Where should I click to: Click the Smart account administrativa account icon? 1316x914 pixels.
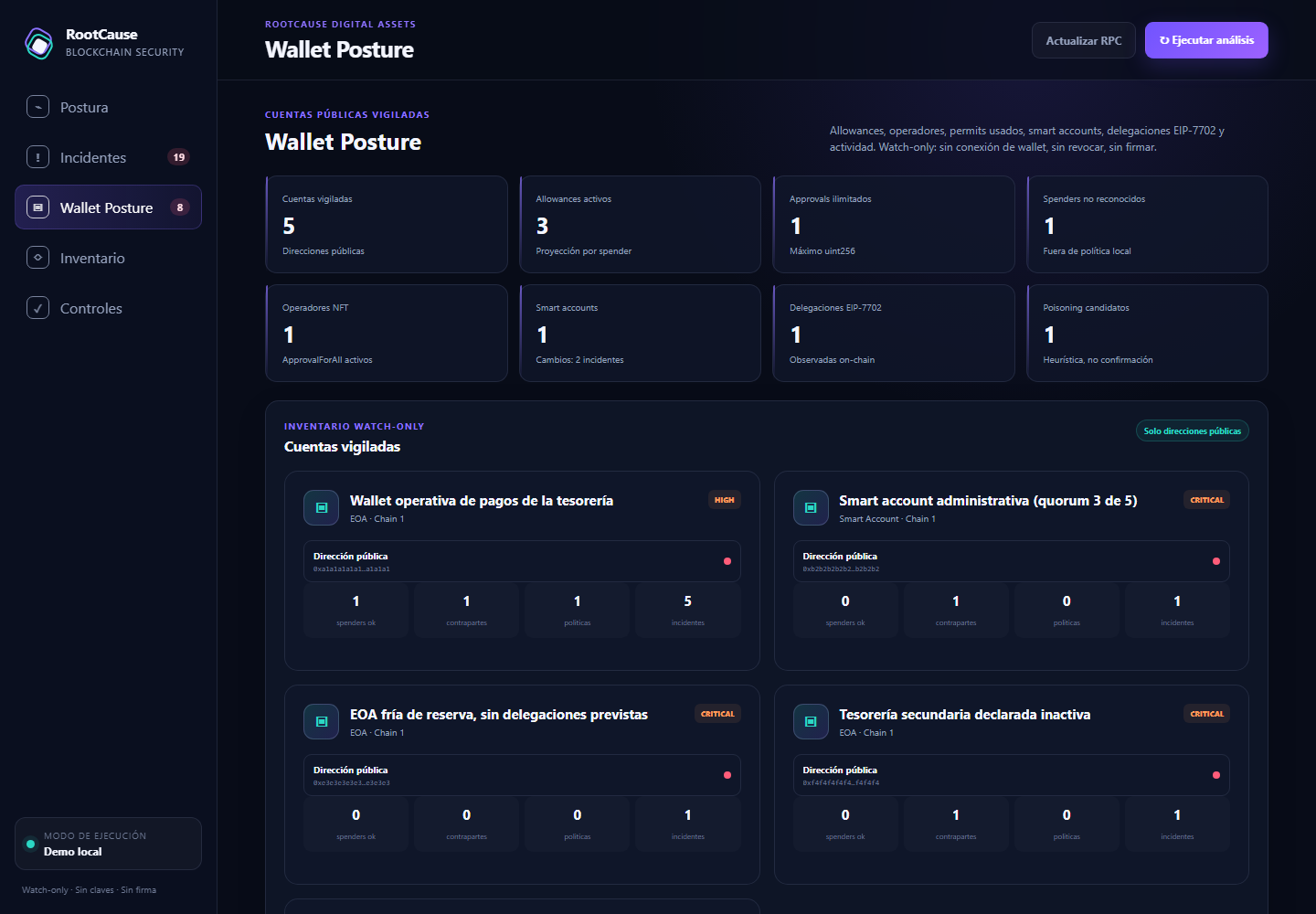811,508
